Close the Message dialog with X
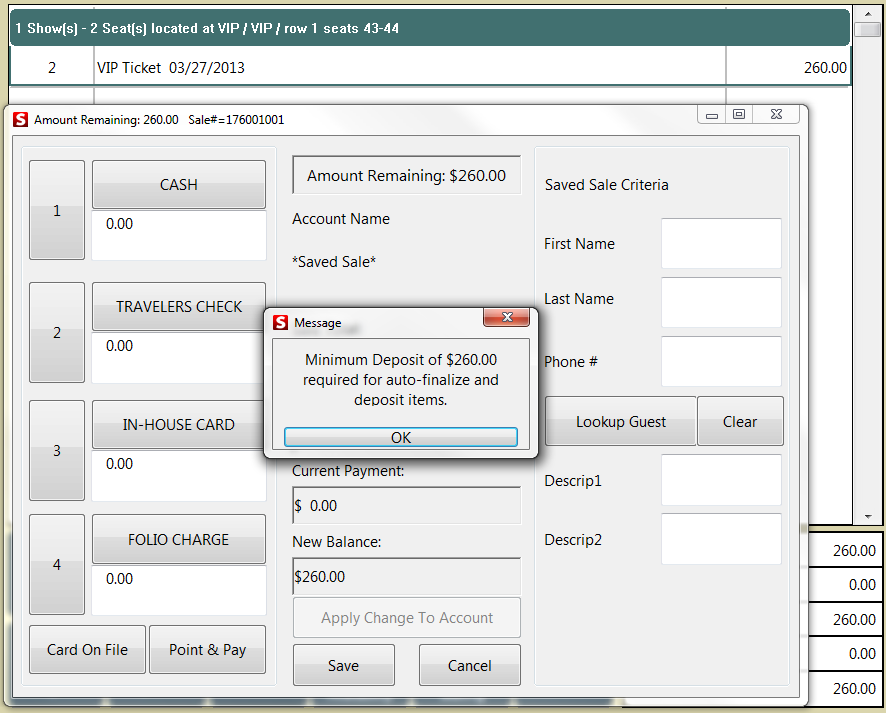 506,319
